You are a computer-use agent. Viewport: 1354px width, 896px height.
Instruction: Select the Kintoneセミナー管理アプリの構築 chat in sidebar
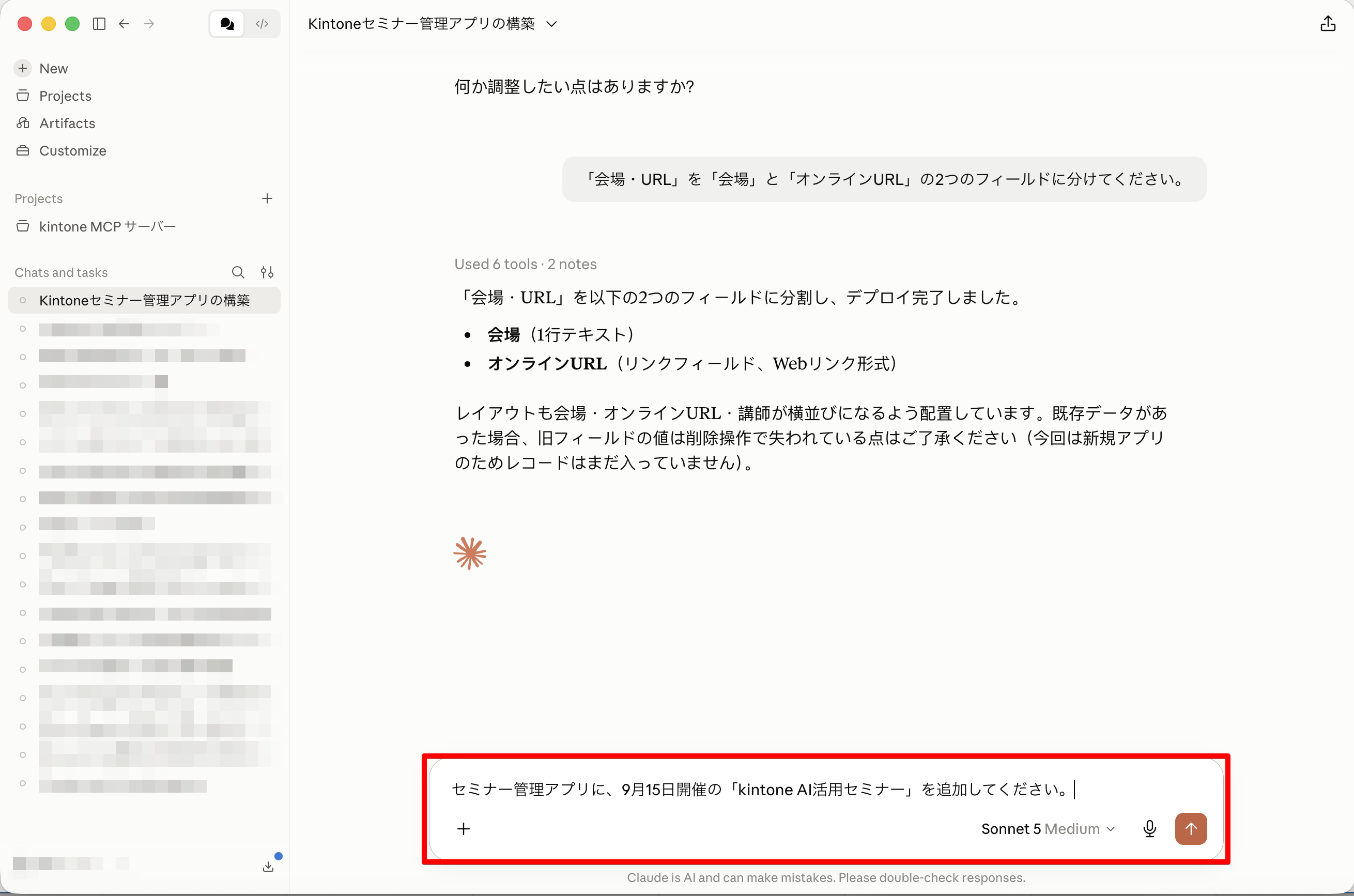pos(144,301)
